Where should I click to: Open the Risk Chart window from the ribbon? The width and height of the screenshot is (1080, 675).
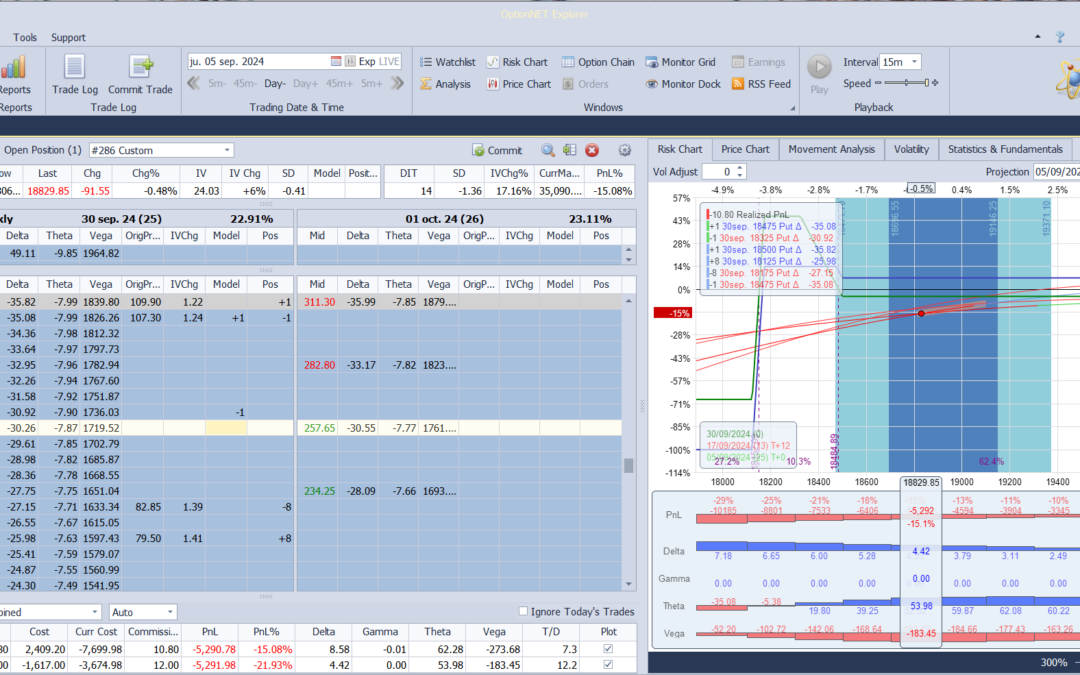point(517,62)
